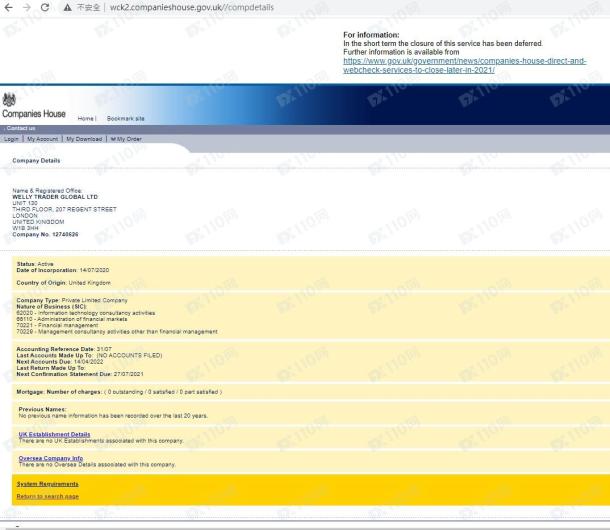Viewport: 610px width, 530px height.
Task: Click Country of Origin: United Kingdom
Action: pyautogui.click(x=63, y=283)
